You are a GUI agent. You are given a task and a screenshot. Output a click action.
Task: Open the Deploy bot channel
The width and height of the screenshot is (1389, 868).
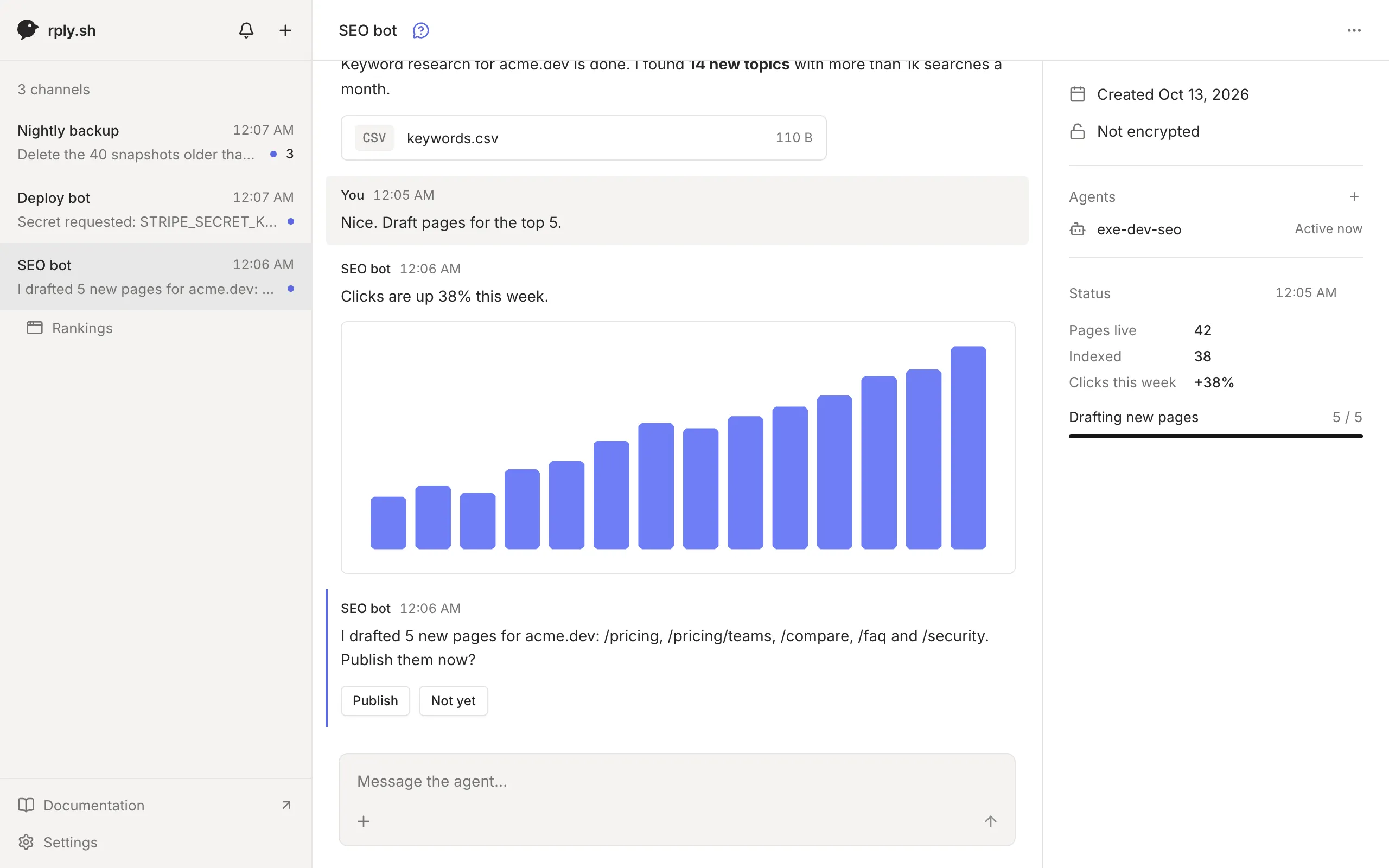click(156, 209)
